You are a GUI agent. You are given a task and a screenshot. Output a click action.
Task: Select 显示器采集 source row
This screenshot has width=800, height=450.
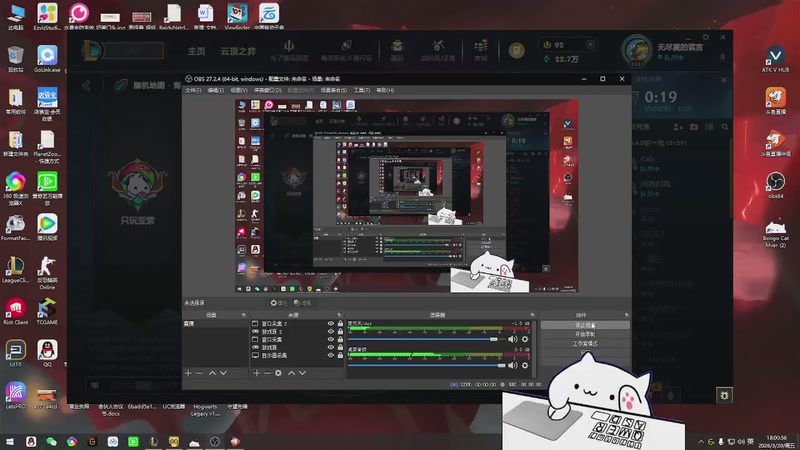point(297,355)
